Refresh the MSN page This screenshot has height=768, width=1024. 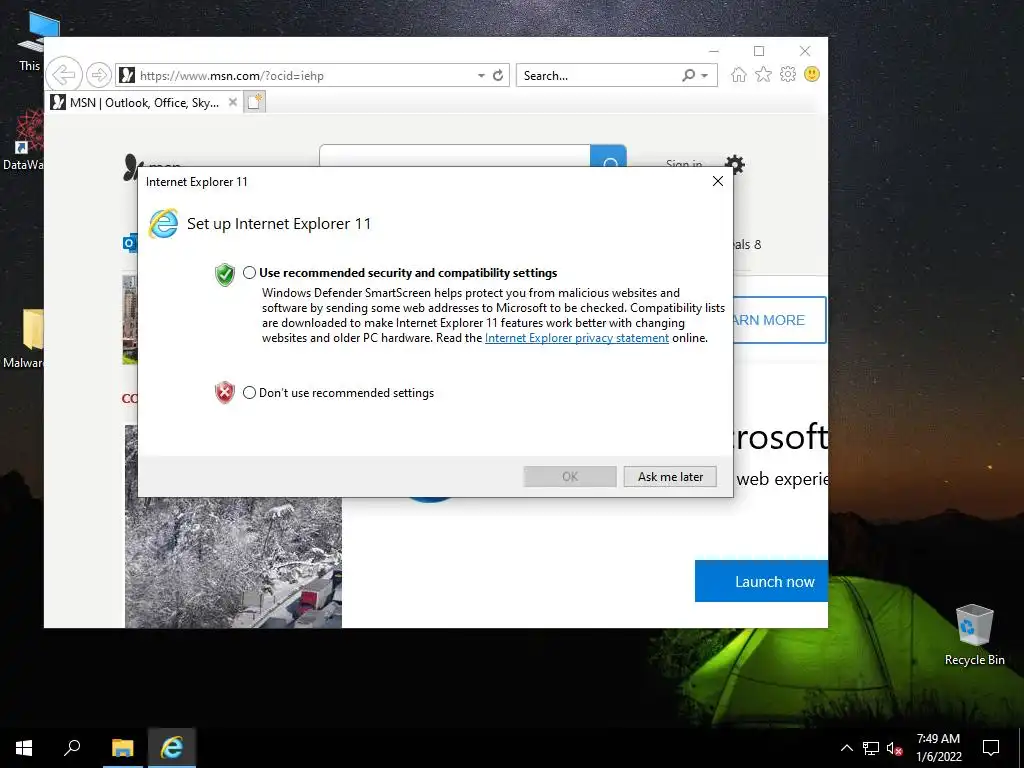498,75
